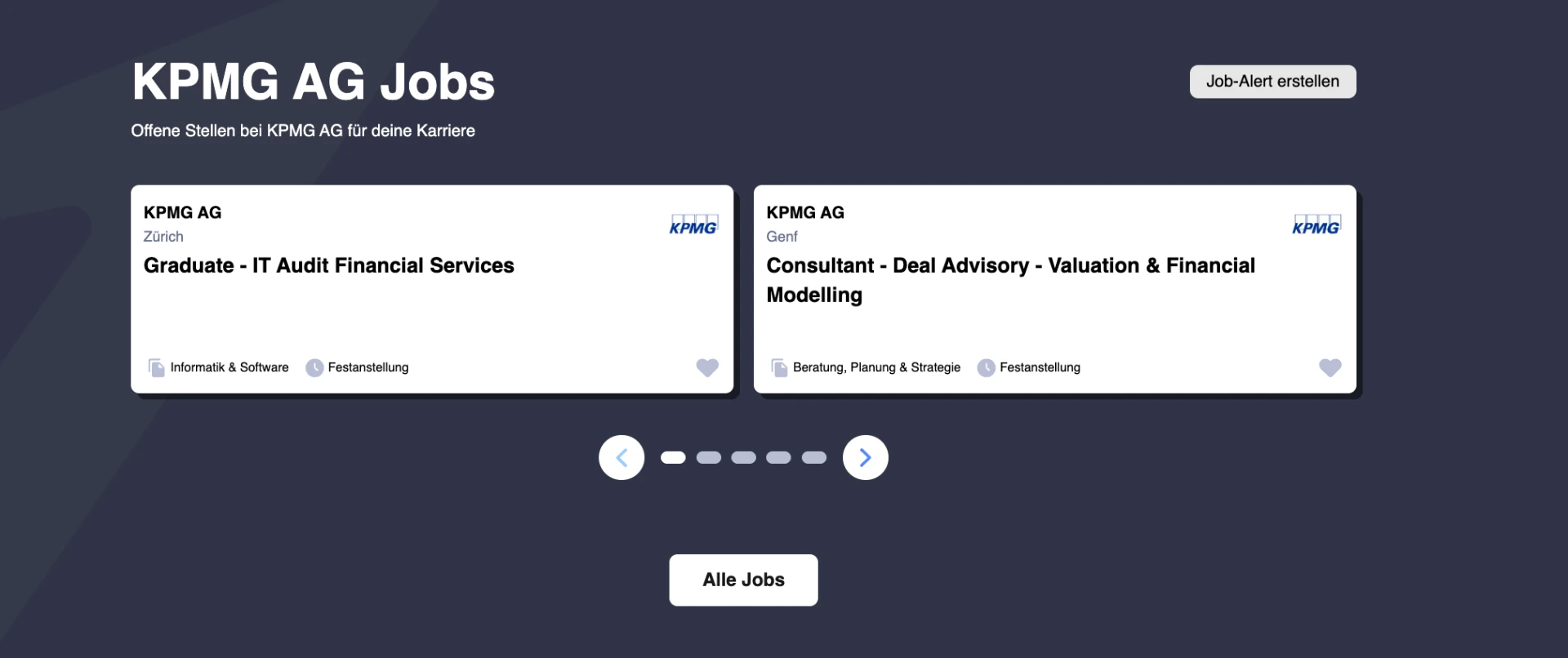Image resolution: width=1568 pixels, height=658 pixels.
Task: Open Graduate - IT Audit Financial Services job
Action: (x=329, y=265)
